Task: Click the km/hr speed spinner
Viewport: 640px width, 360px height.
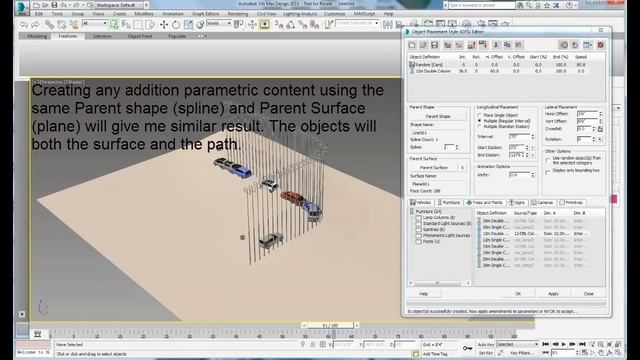Action: (533, 175)
